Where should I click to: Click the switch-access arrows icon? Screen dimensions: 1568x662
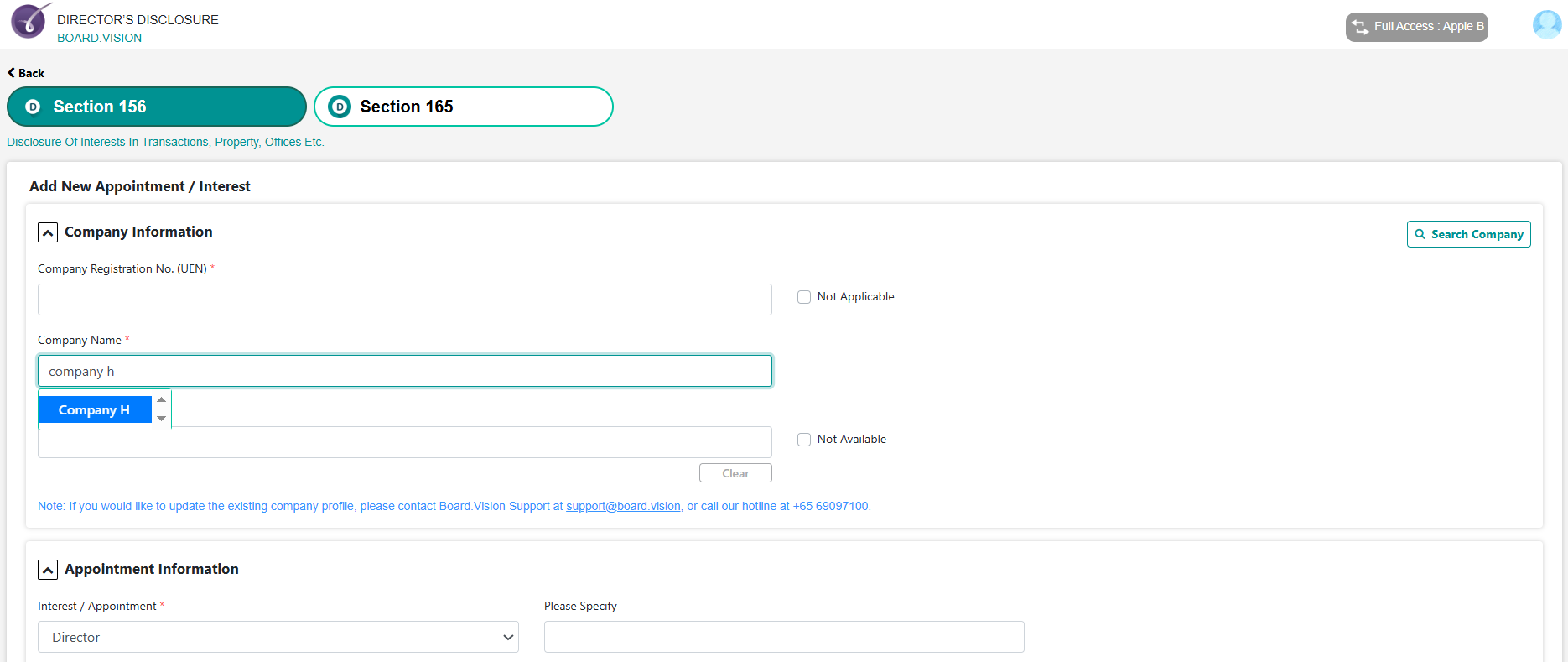1360,27
